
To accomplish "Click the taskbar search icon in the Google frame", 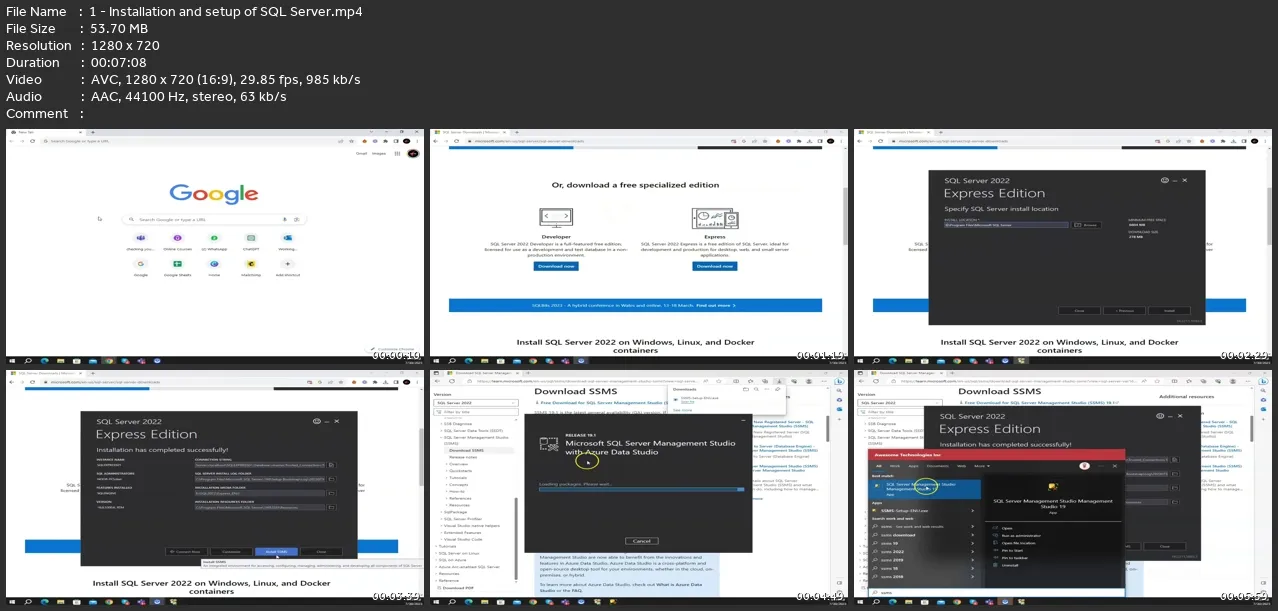I will [29, 360].
